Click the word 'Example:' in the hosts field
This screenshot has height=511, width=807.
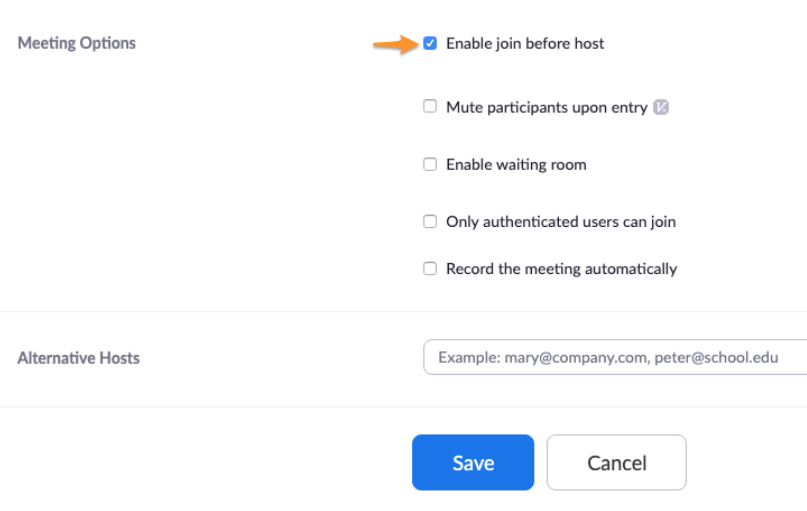[467, 357]
